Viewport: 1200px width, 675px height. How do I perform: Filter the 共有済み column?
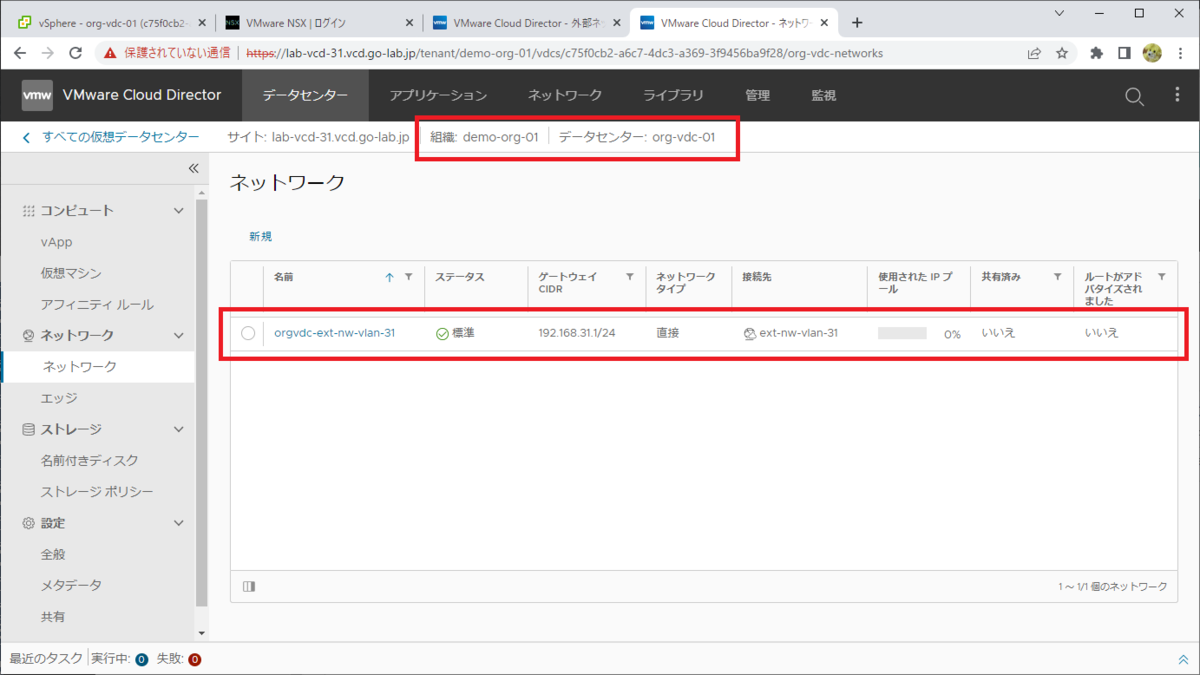point(1057,277)
